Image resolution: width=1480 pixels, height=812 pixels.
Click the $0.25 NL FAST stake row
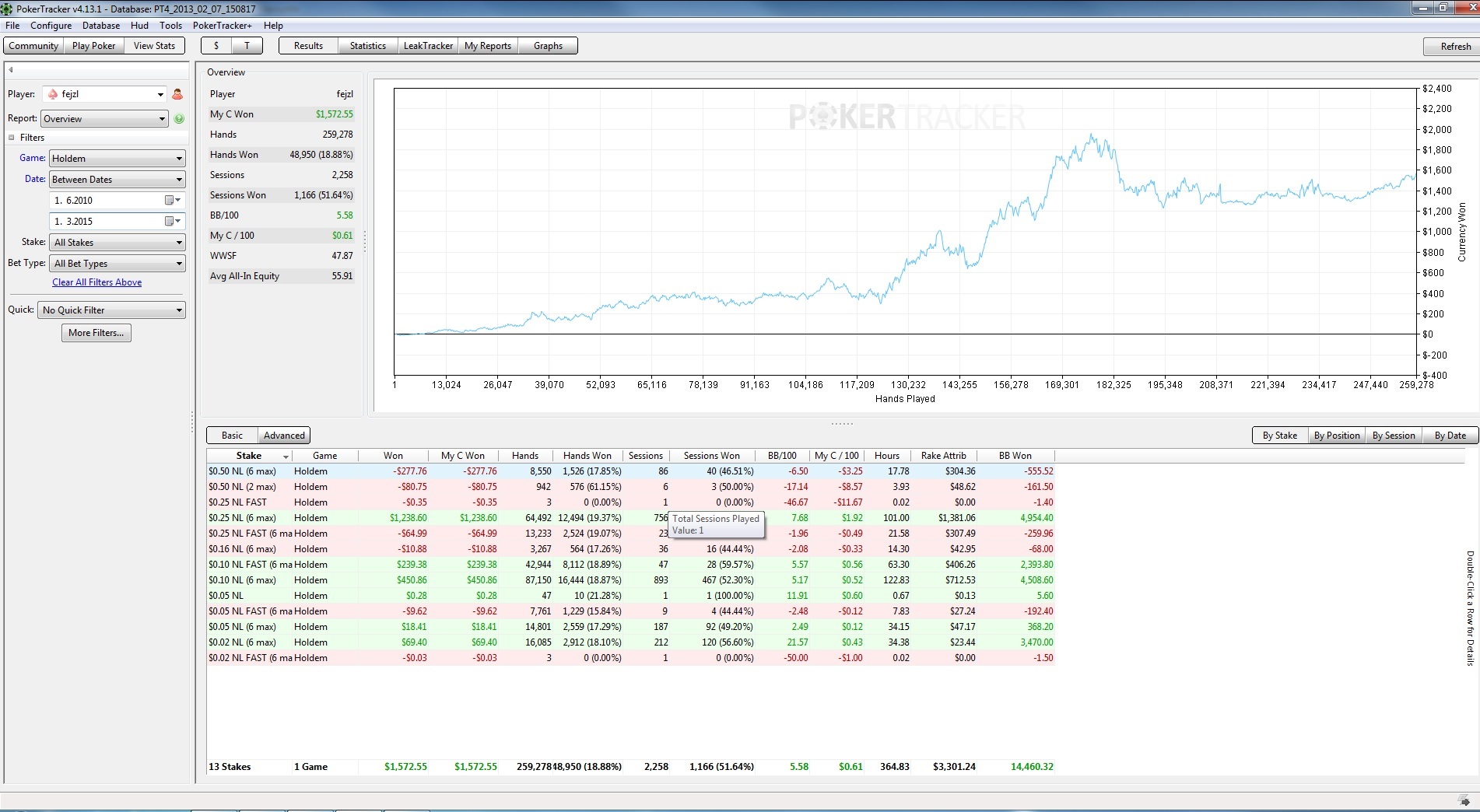pos(630,502)
